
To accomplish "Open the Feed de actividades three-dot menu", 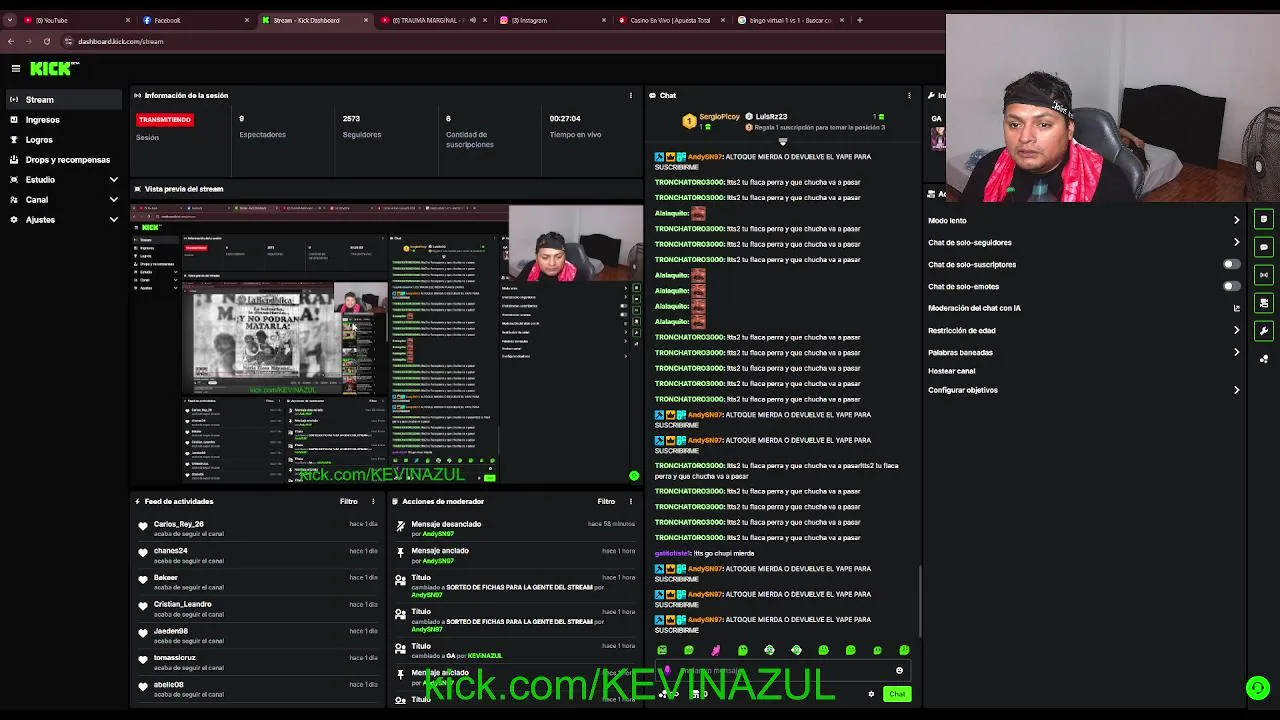I will [373, 501].
